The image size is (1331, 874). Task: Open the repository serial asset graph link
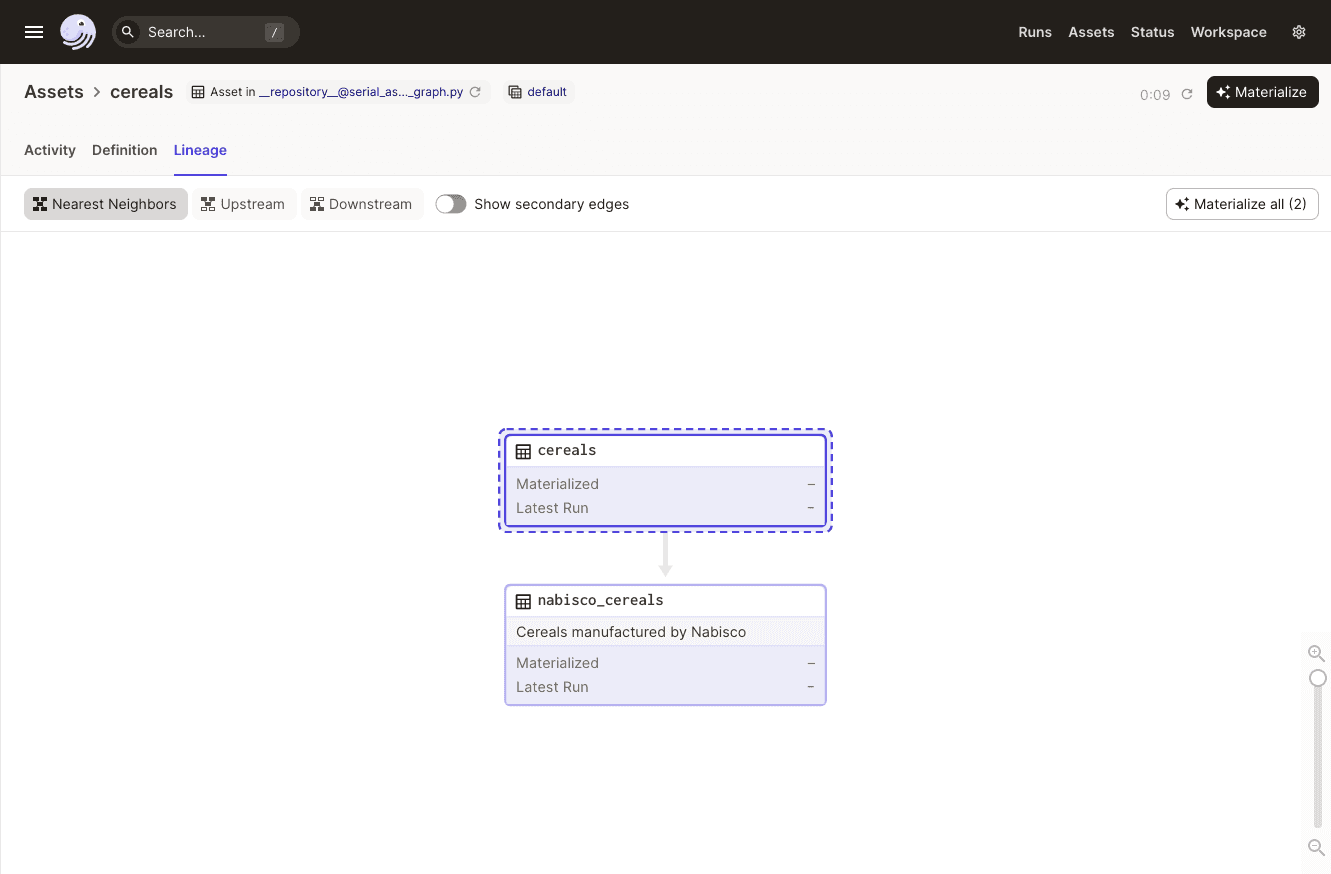click(x=360, y=92)
